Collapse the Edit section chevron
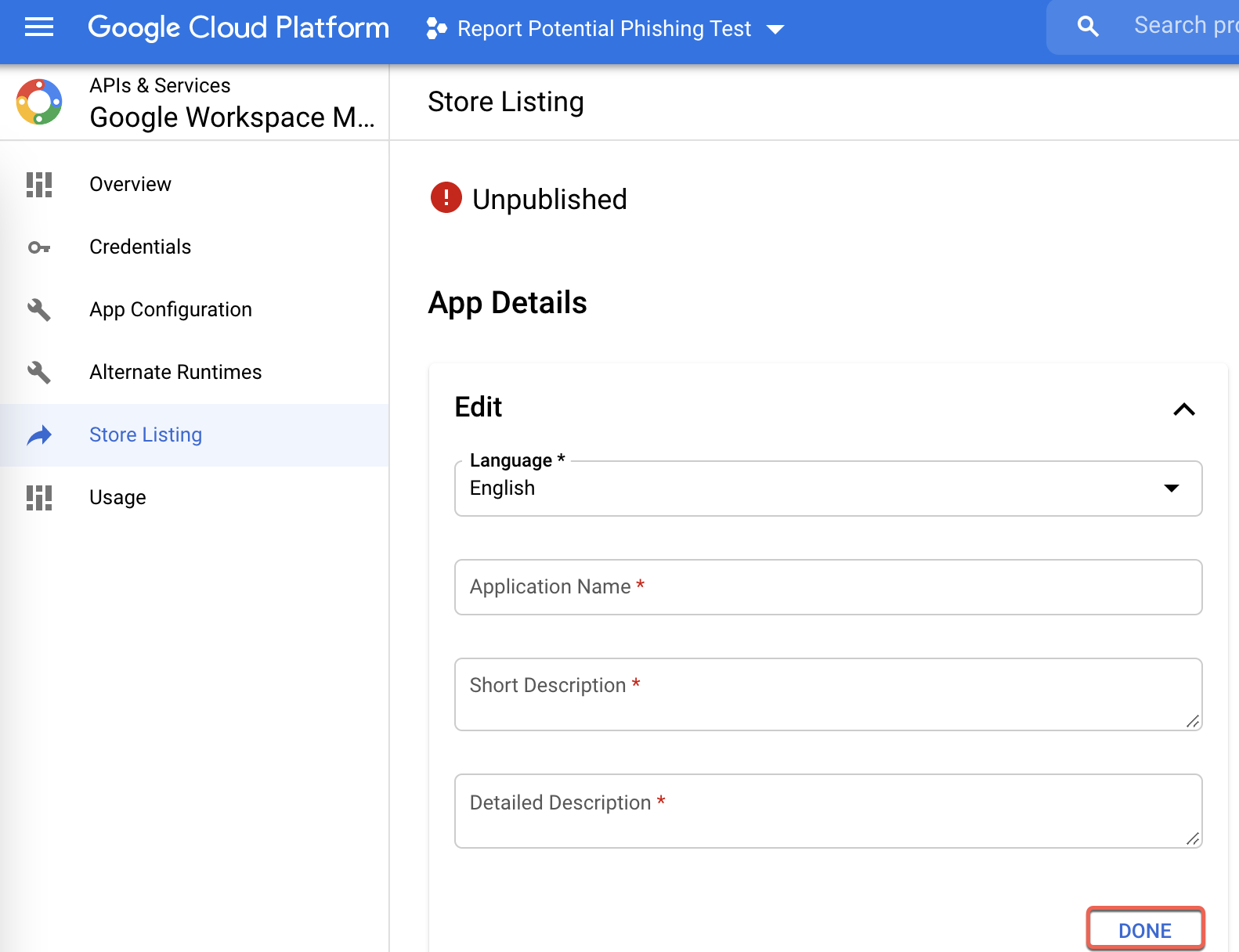1239x952 pixels. coord(1184,409)
